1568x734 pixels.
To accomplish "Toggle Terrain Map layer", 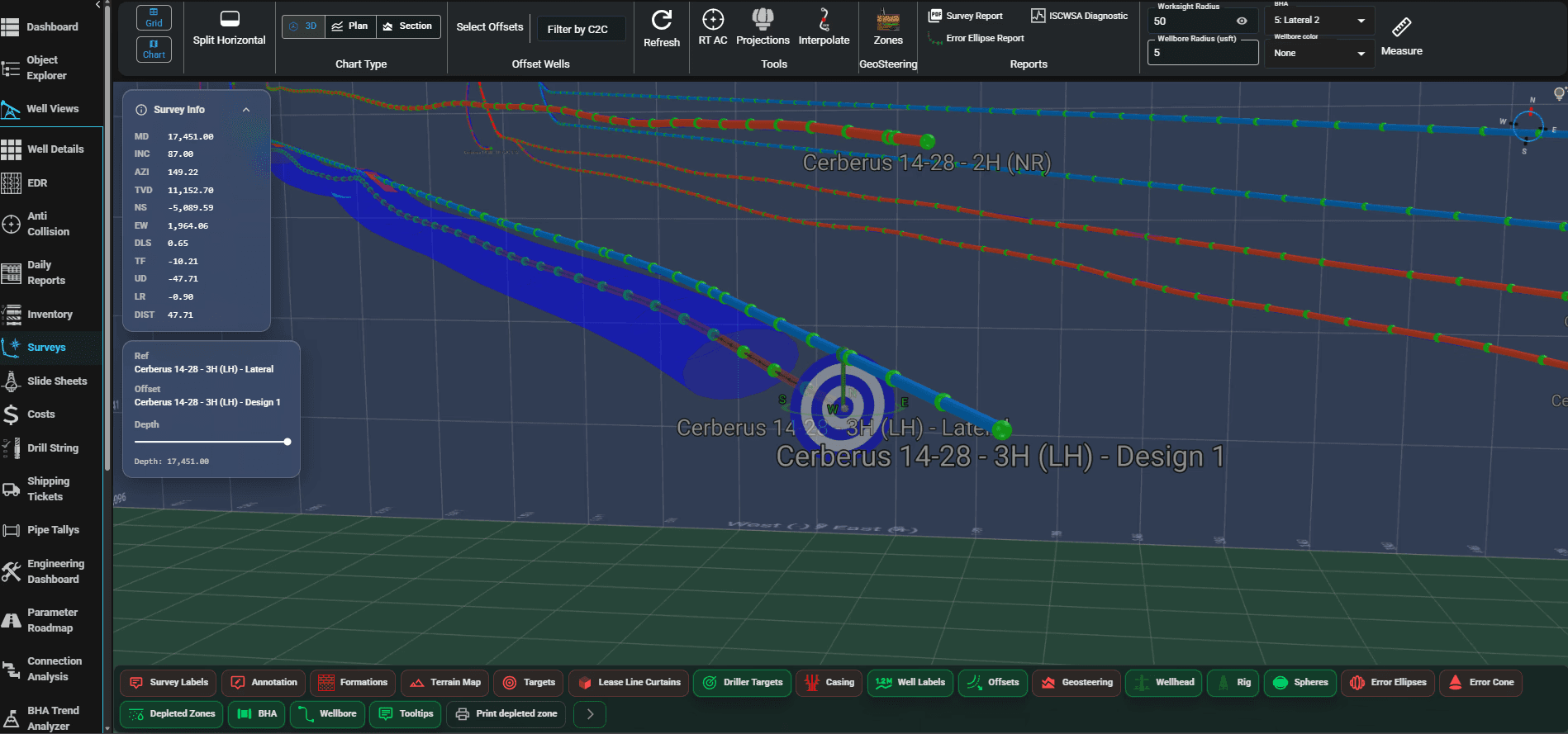I will 445,683.
